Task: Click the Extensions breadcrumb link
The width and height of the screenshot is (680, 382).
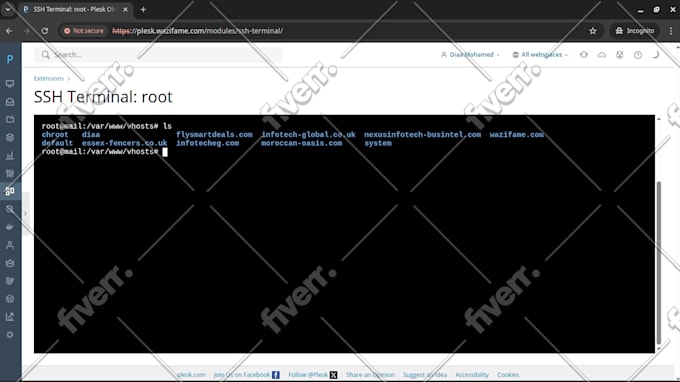Action: [x=49, y=78]
